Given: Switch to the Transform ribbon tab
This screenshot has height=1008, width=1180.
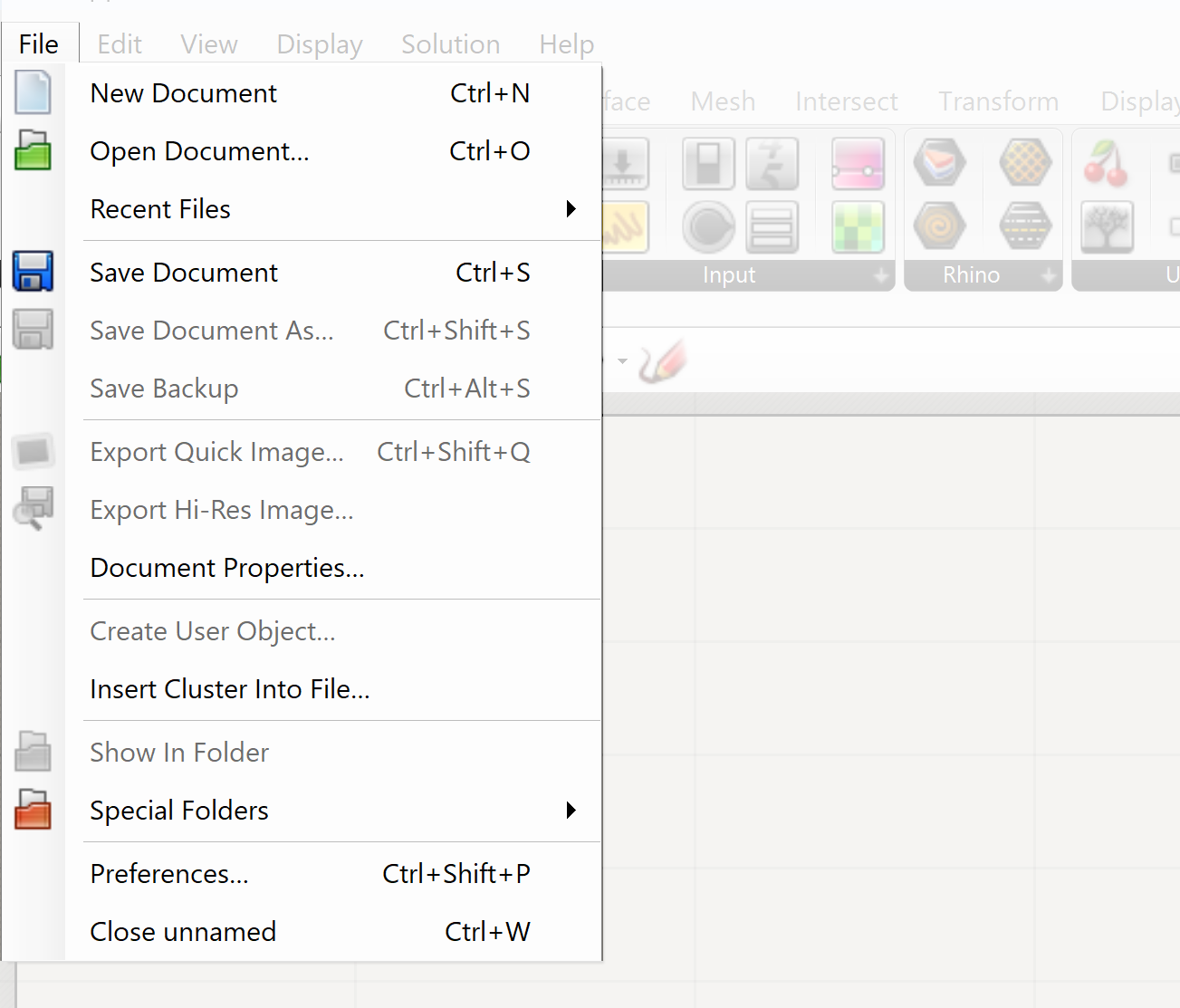Looking at the screenshot, I should coord(998,101).
